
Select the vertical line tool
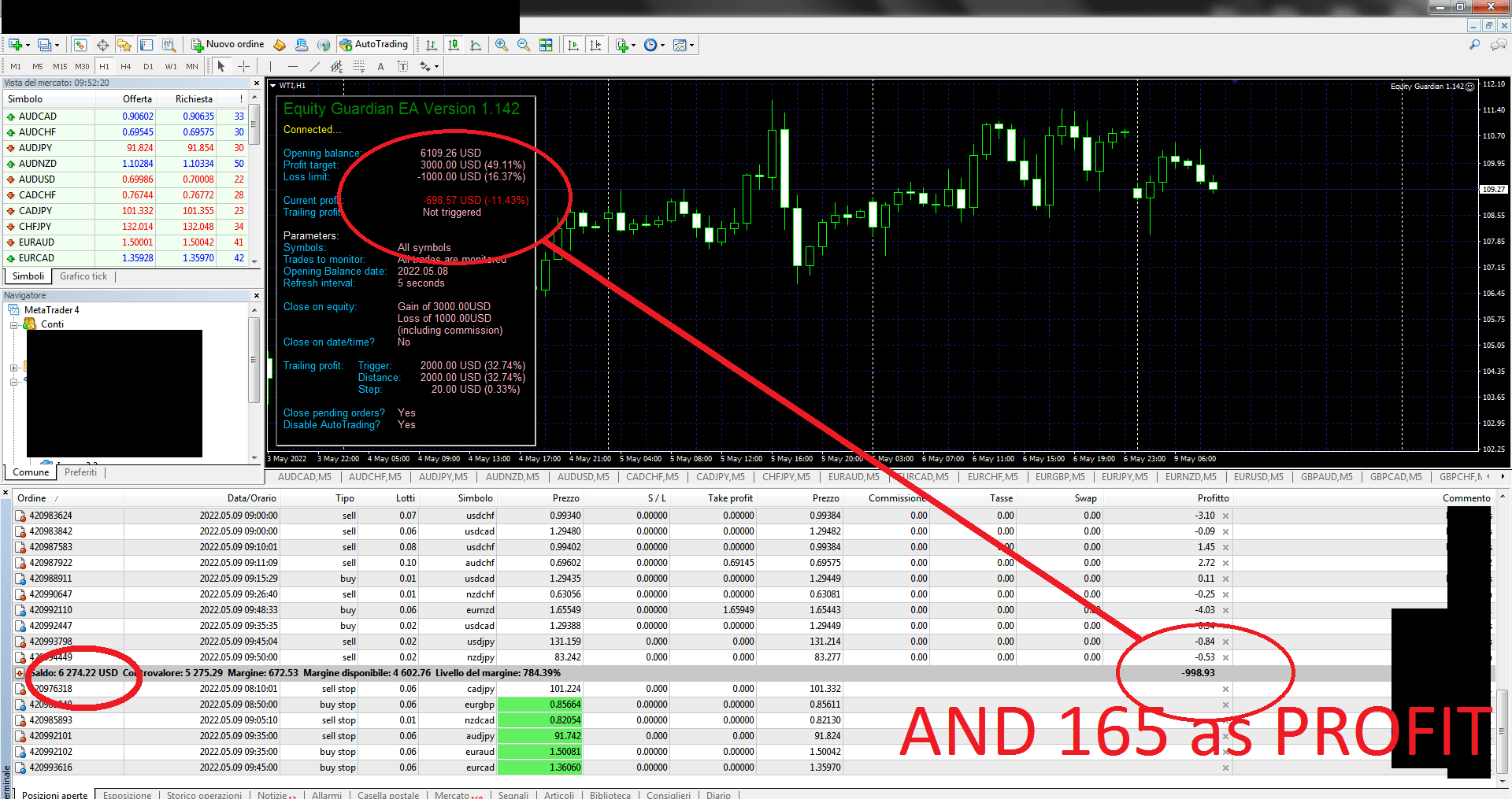tap(270, 67)
